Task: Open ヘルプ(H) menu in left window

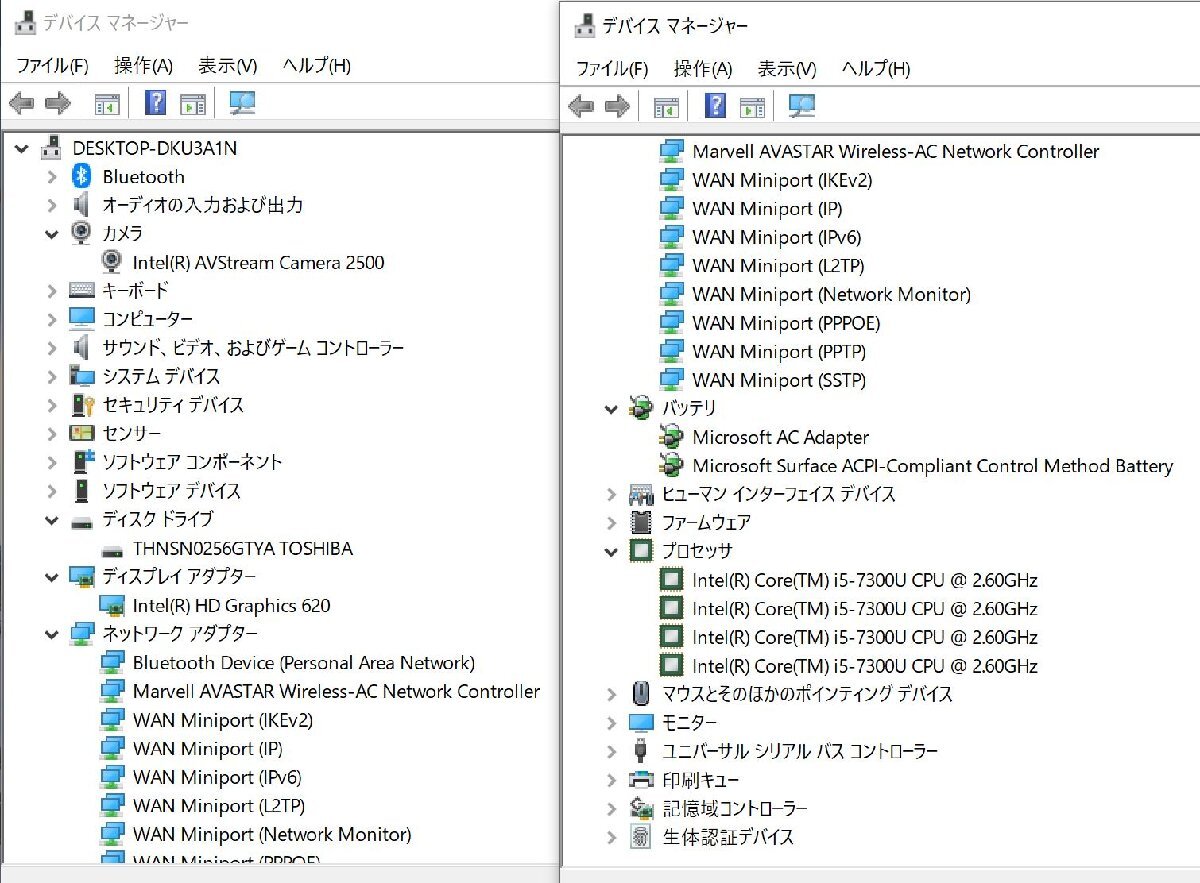Action: pyautogui.click(x=316, y=66)
